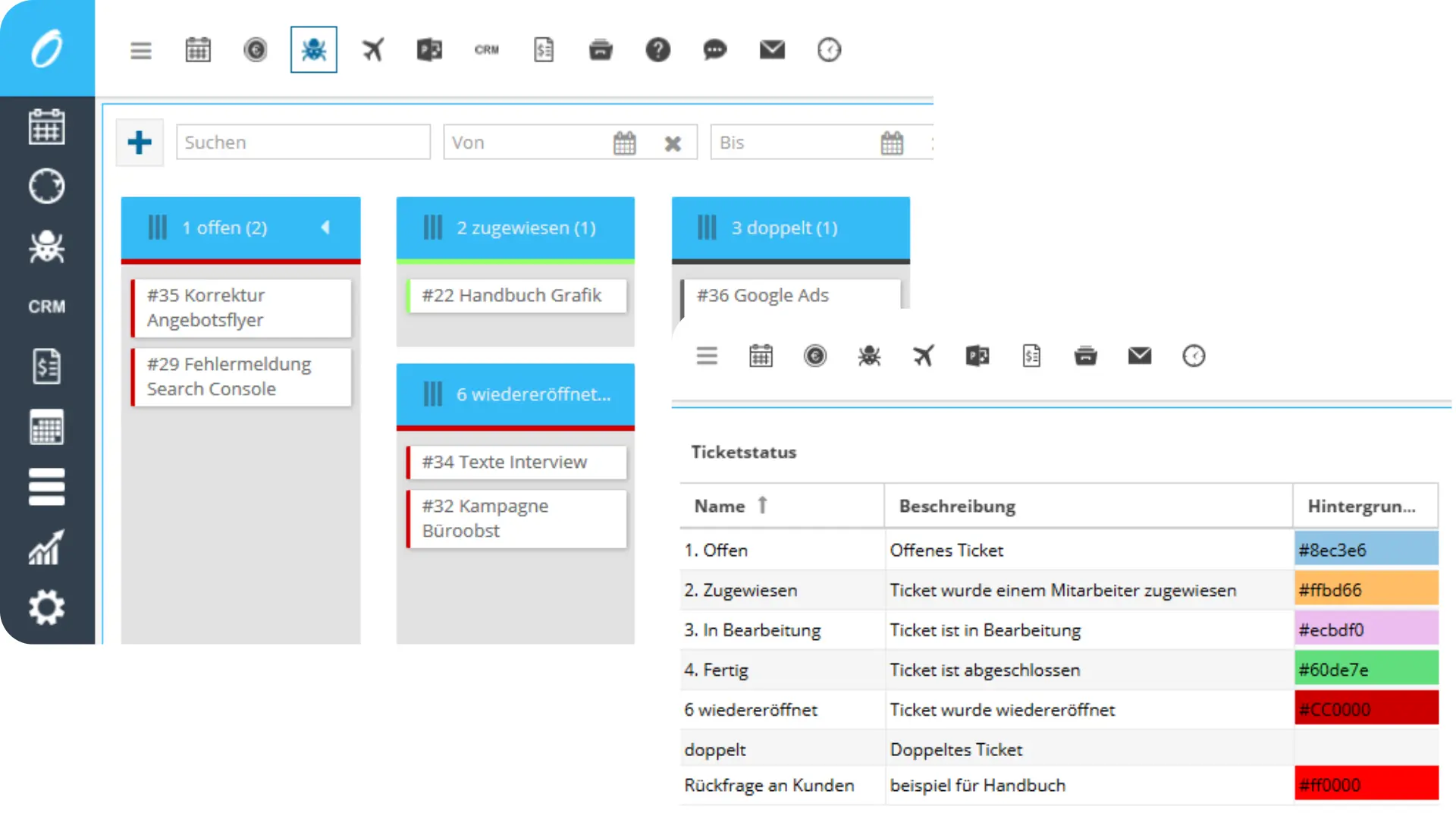Click the plus button to add a ticket
This screenshot has width=1456, height=819.
coord(140,142)
